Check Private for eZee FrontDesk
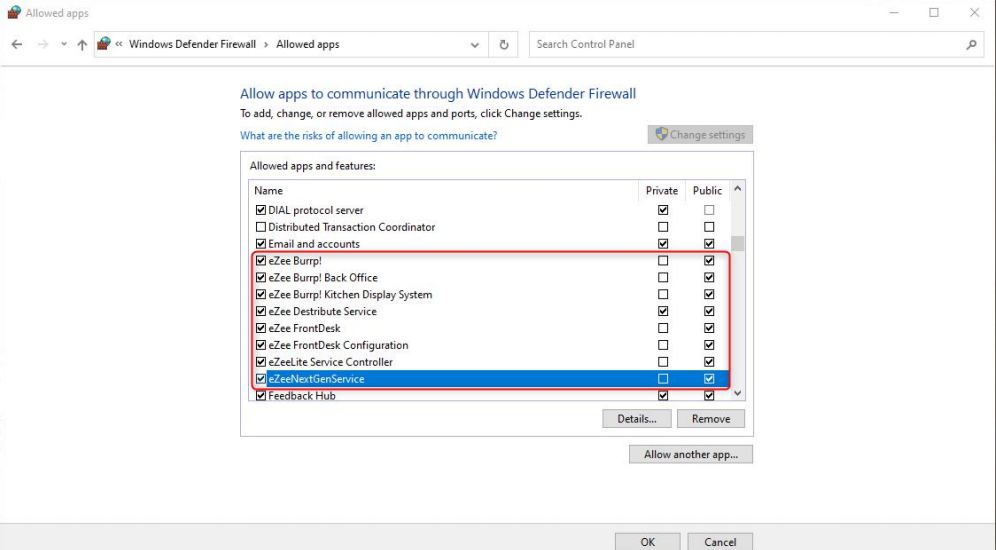 pyautogui.click(x=663, y=328)
